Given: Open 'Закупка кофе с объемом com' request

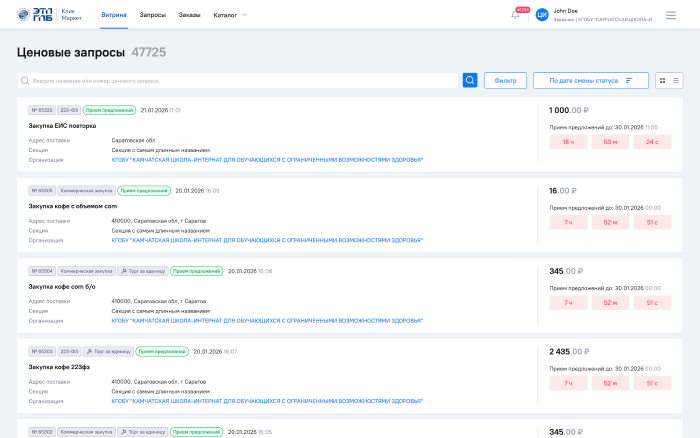Looking at the screenshot, I should tap(73, 206).
